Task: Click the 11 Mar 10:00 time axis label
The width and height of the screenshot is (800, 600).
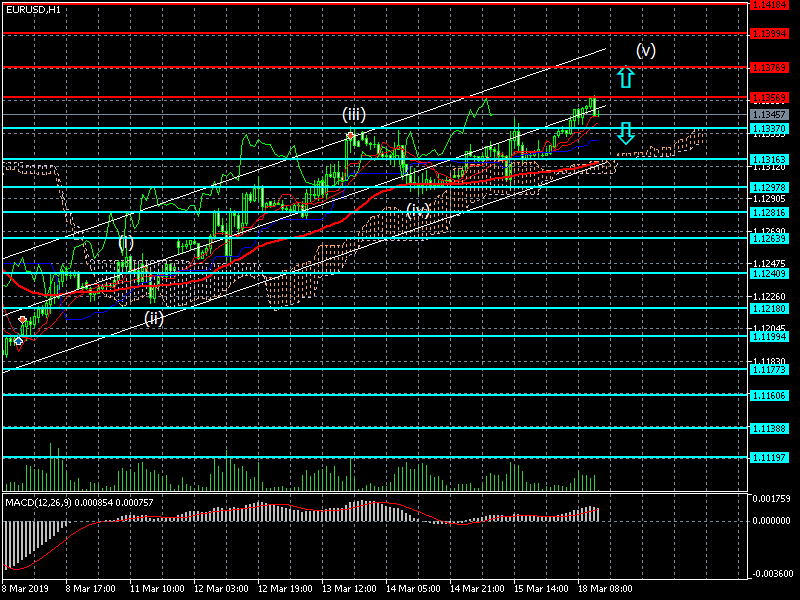Action: click(x=157, y=589)
